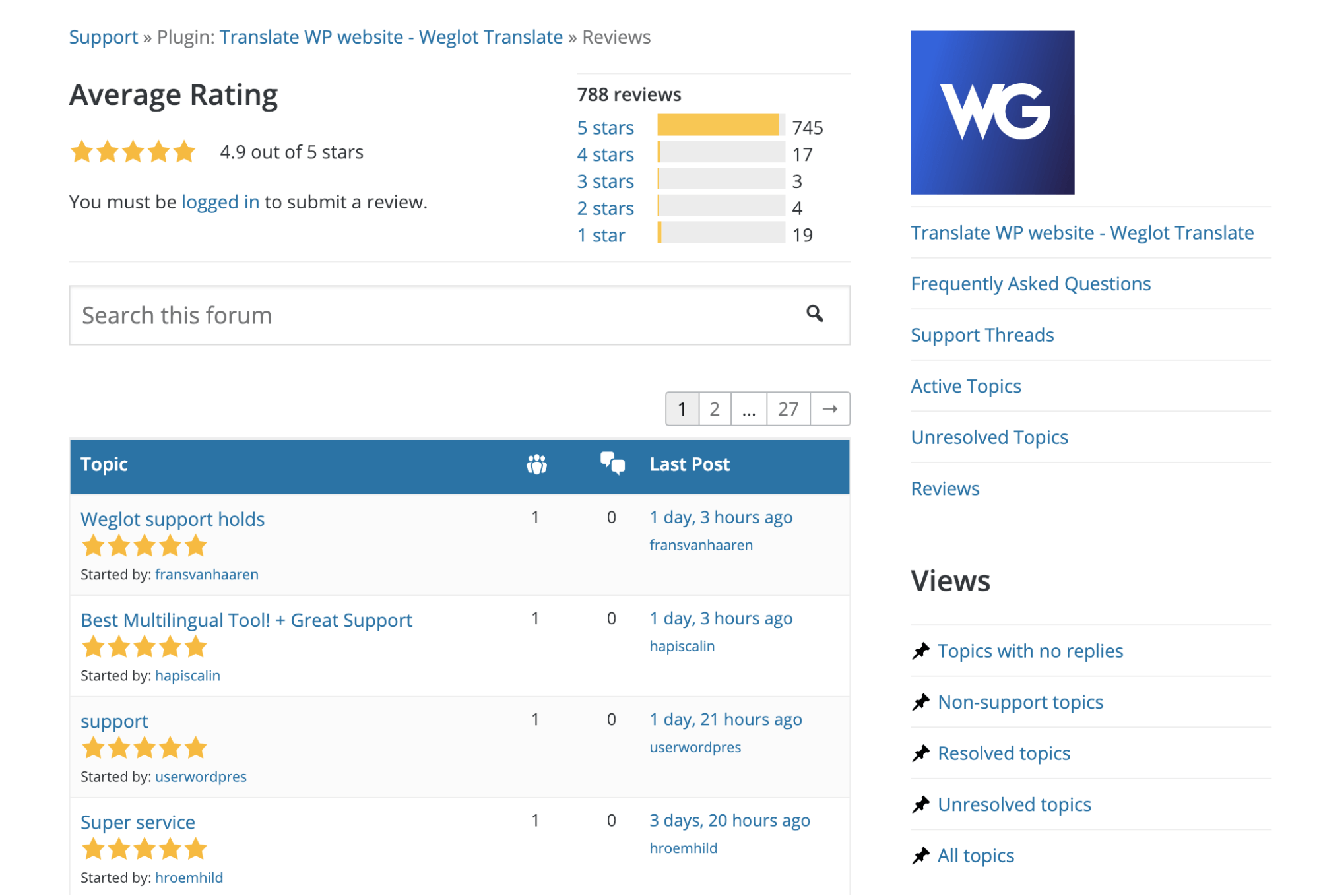Open the Weglot support holds review

point(172,519)
